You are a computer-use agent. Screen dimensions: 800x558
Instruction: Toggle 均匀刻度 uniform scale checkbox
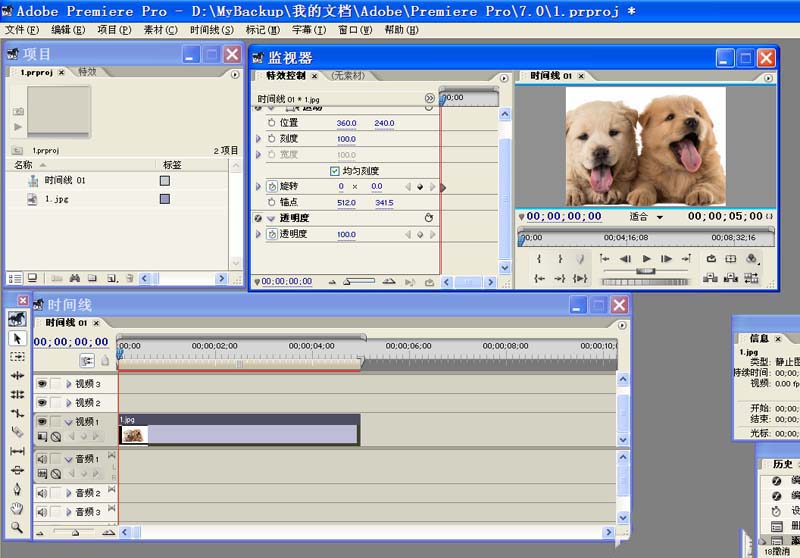pyautogui.click(x=335, y=171)
